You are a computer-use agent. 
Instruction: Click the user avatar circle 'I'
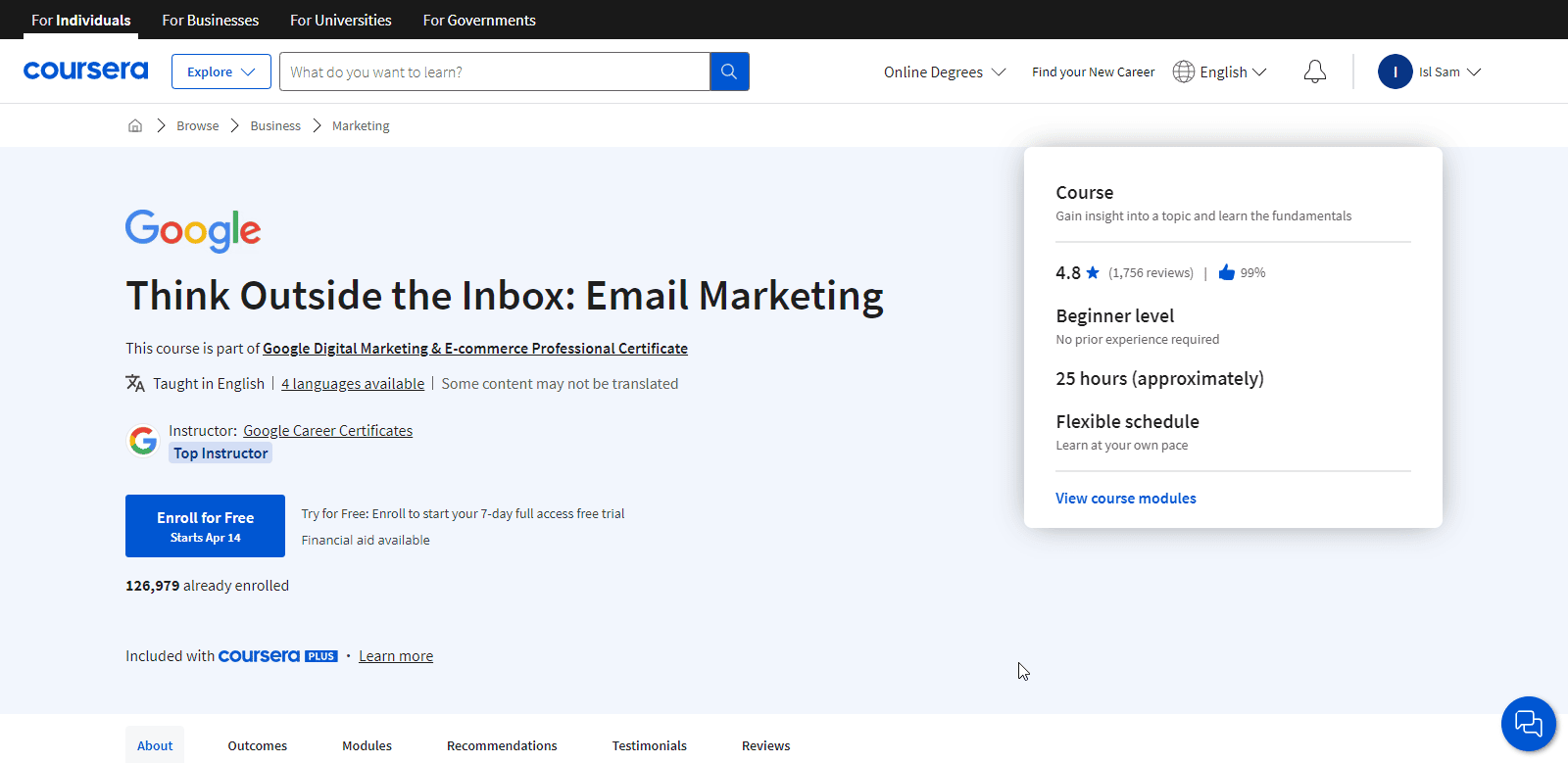1395,72
